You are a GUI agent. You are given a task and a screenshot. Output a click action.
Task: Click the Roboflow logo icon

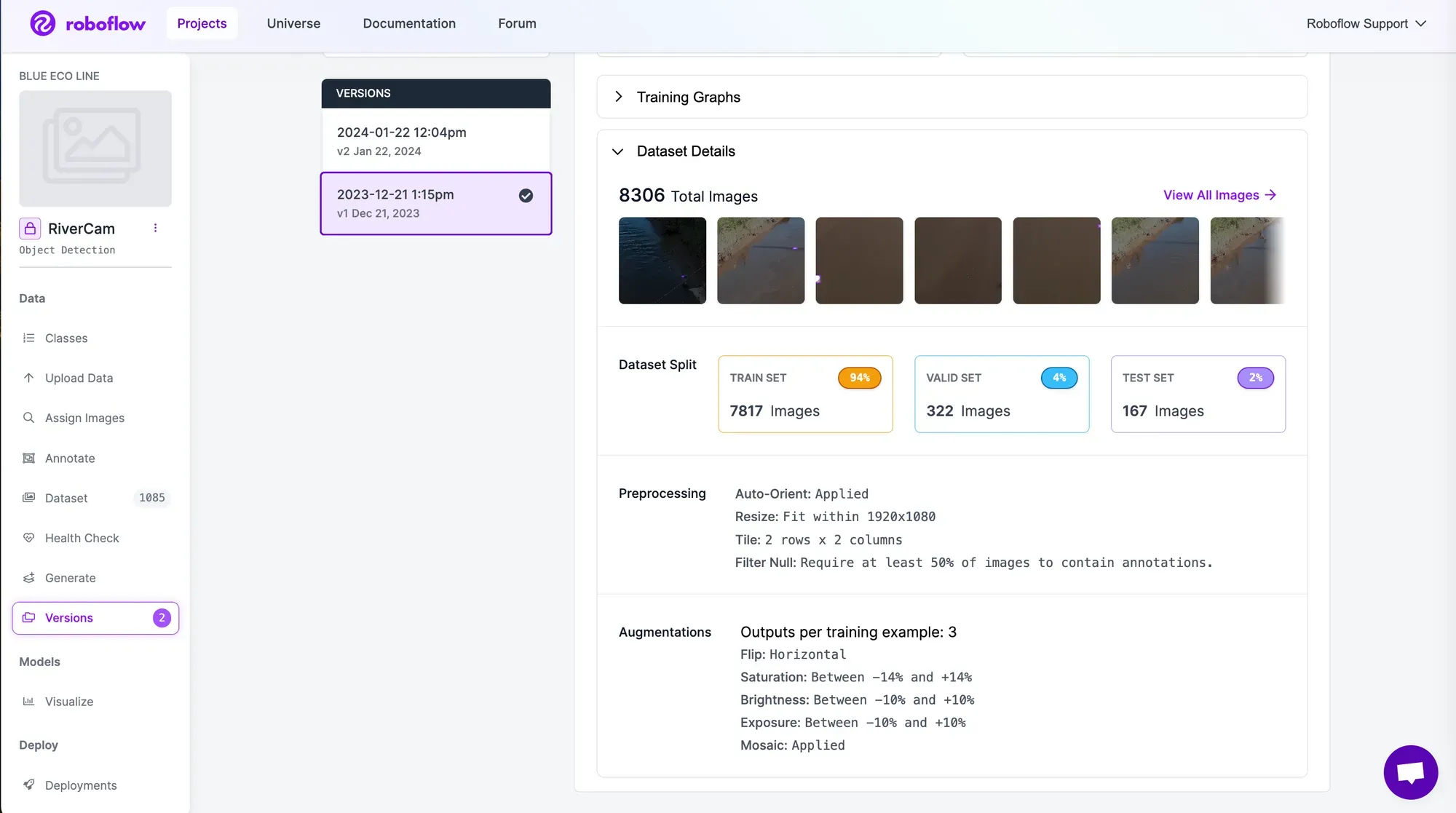(x=42, y=23)
